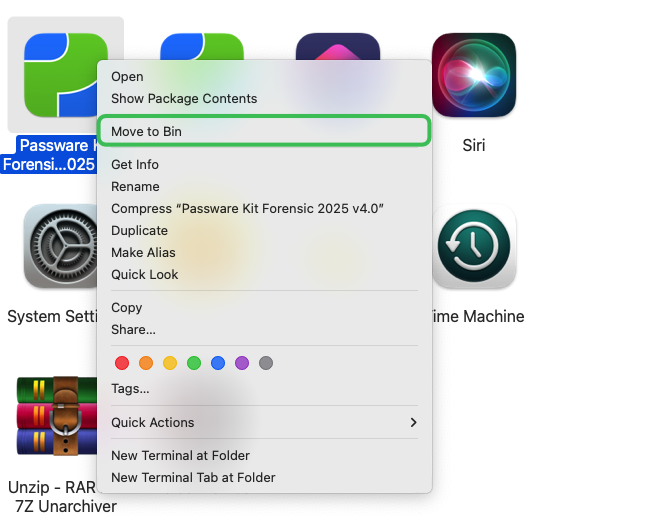Open the Tags… option
The image size is (657, 524).
point(264,389)
